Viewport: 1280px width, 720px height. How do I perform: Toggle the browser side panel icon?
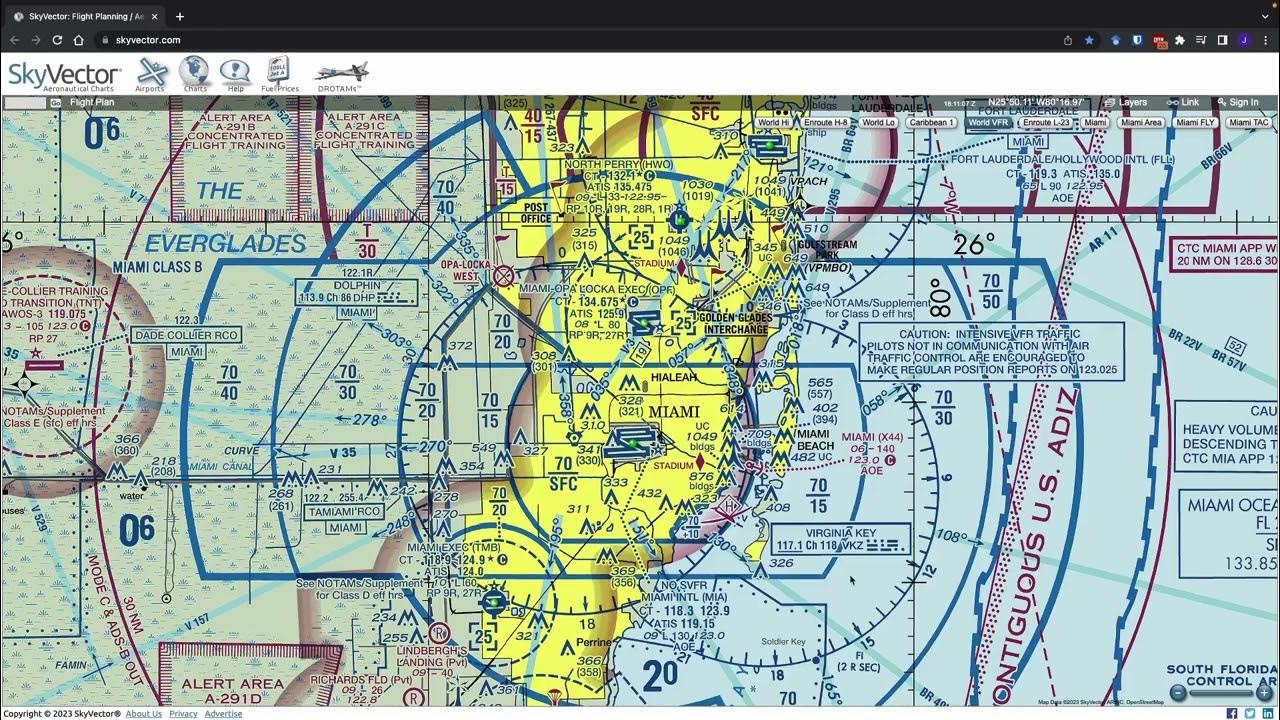coord(1222,40)
